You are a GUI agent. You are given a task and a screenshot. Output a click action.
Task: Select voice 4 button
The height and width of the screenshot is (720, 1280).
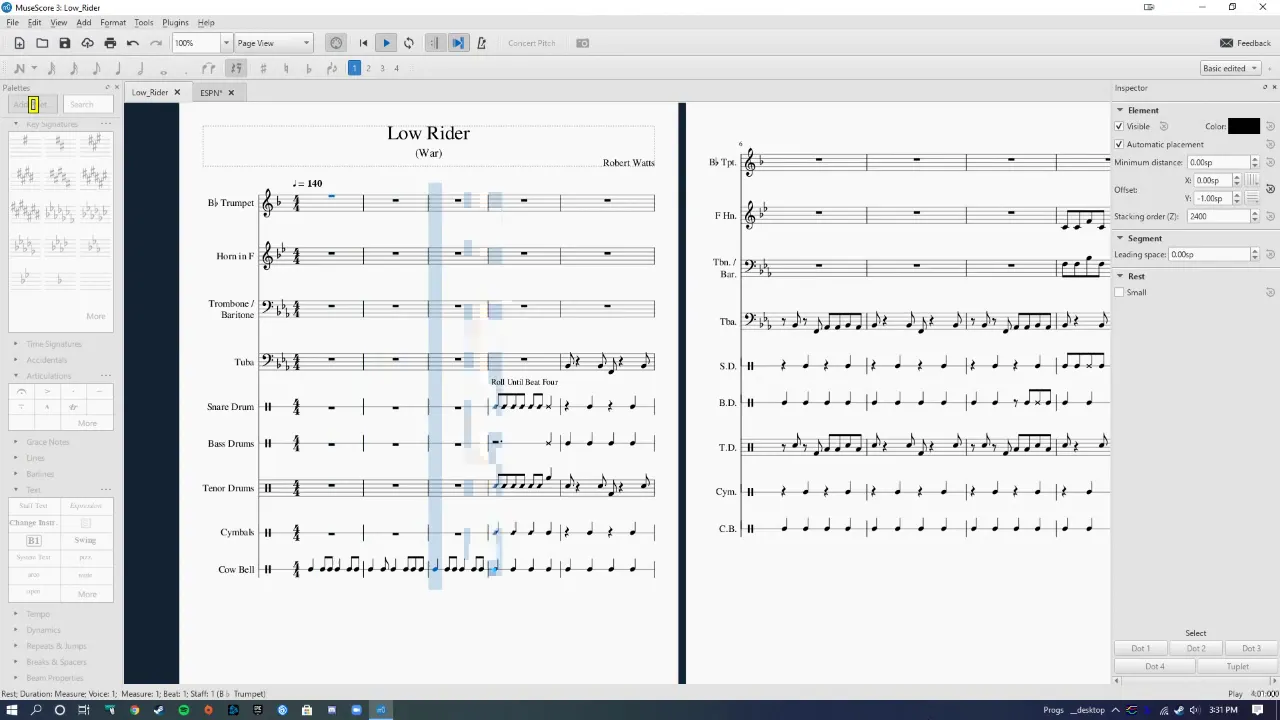click(x=396, y=68)
